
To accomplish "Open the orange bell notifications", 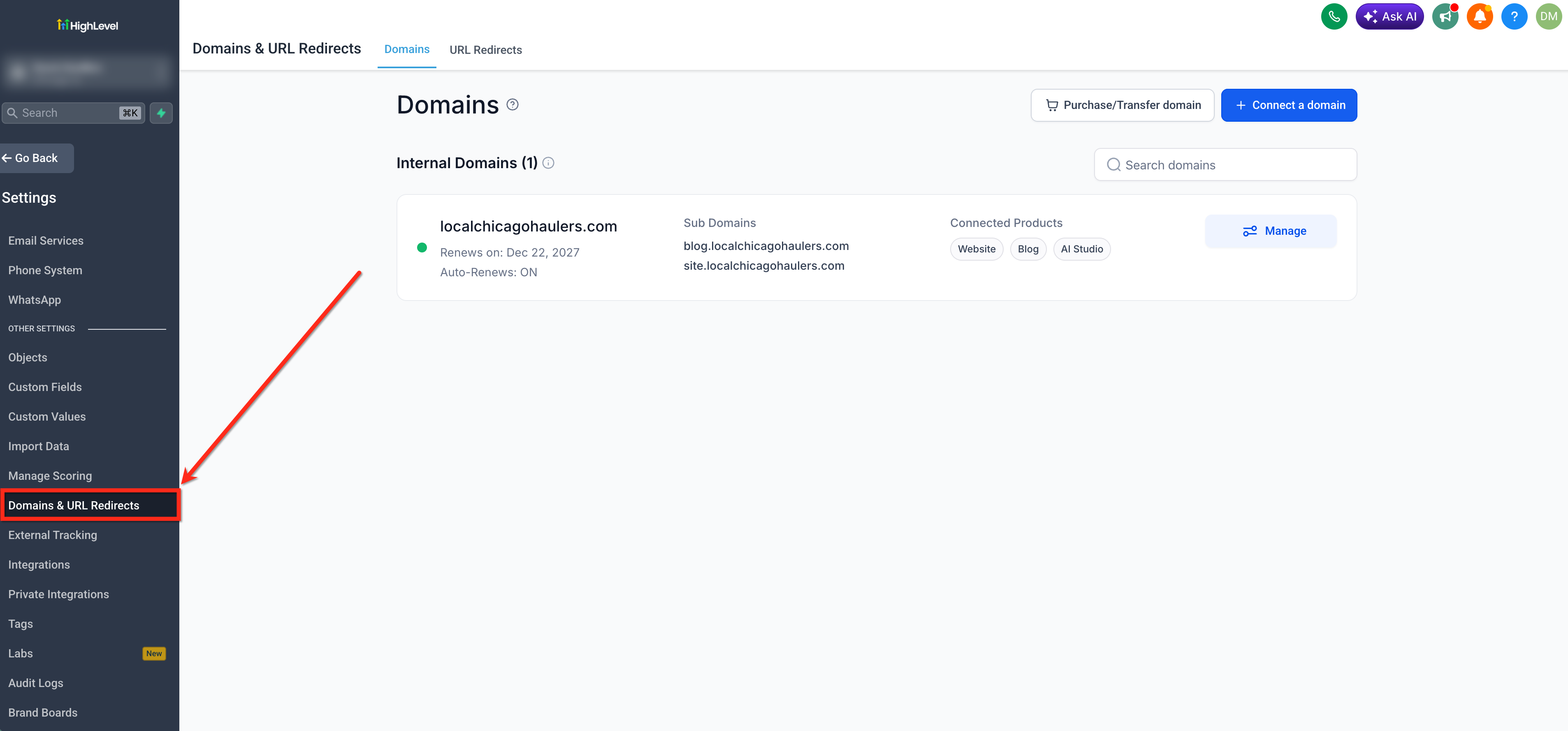I will (1480, 16).
